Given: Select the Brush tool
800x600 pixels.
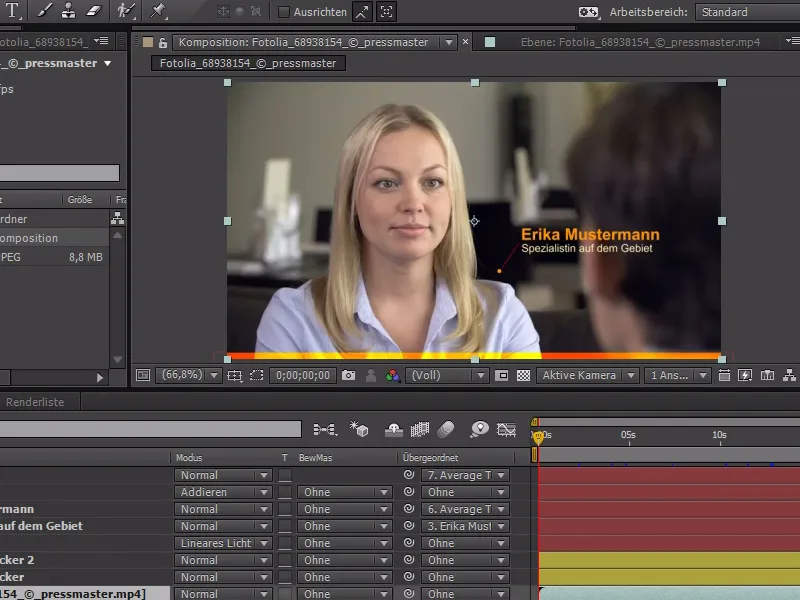Looking at the screenshot, I should click(44, 11).
